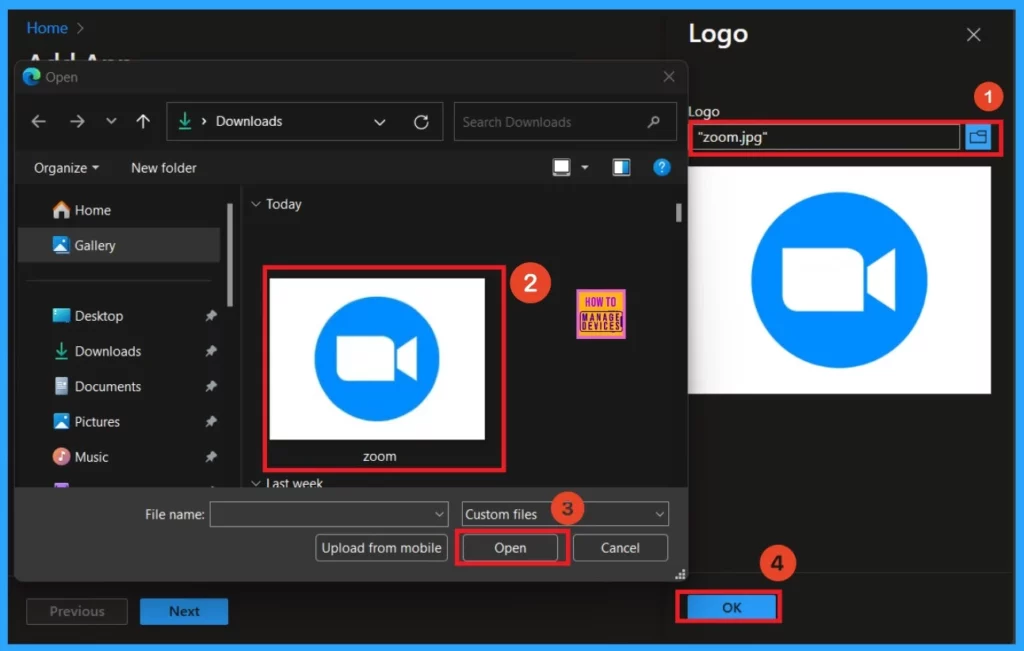Click OK in the Logo panel
This screenshot has width=1024, height=651.
click(731, 607)
